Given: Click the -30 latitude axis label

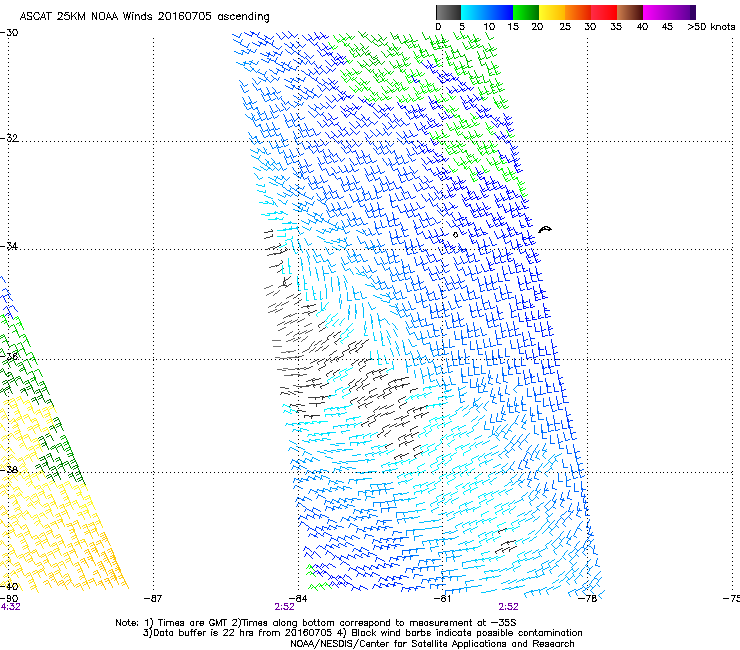Looking at the screenshot, I should pos(9,33).
